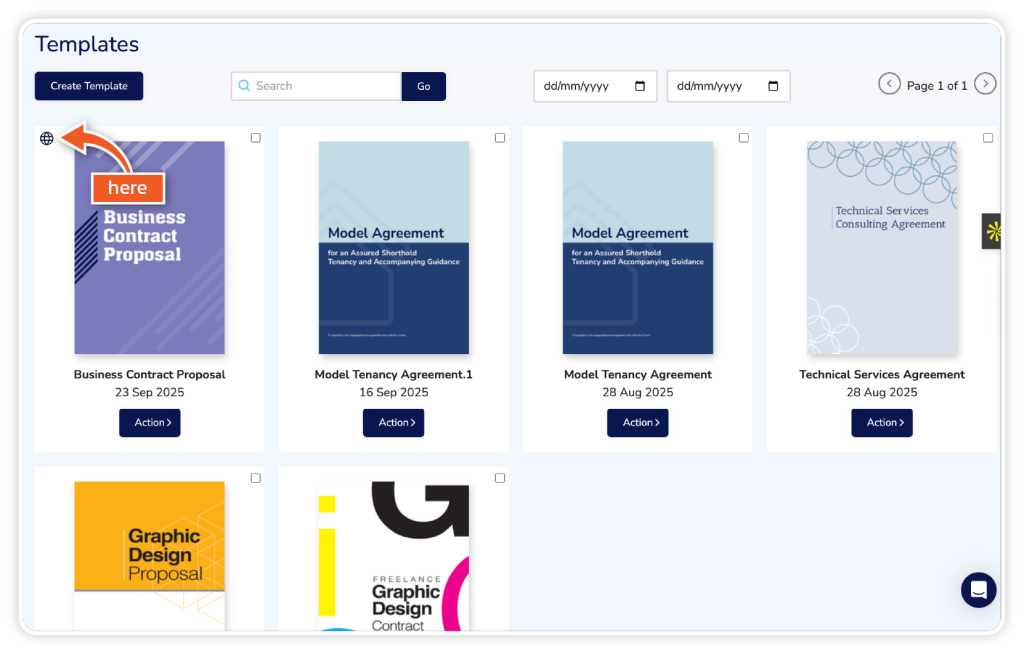The image size is (1024, 654).
Task: Open the Freelance Graphic Design Contract thumbnail
Action: point(394,555)
